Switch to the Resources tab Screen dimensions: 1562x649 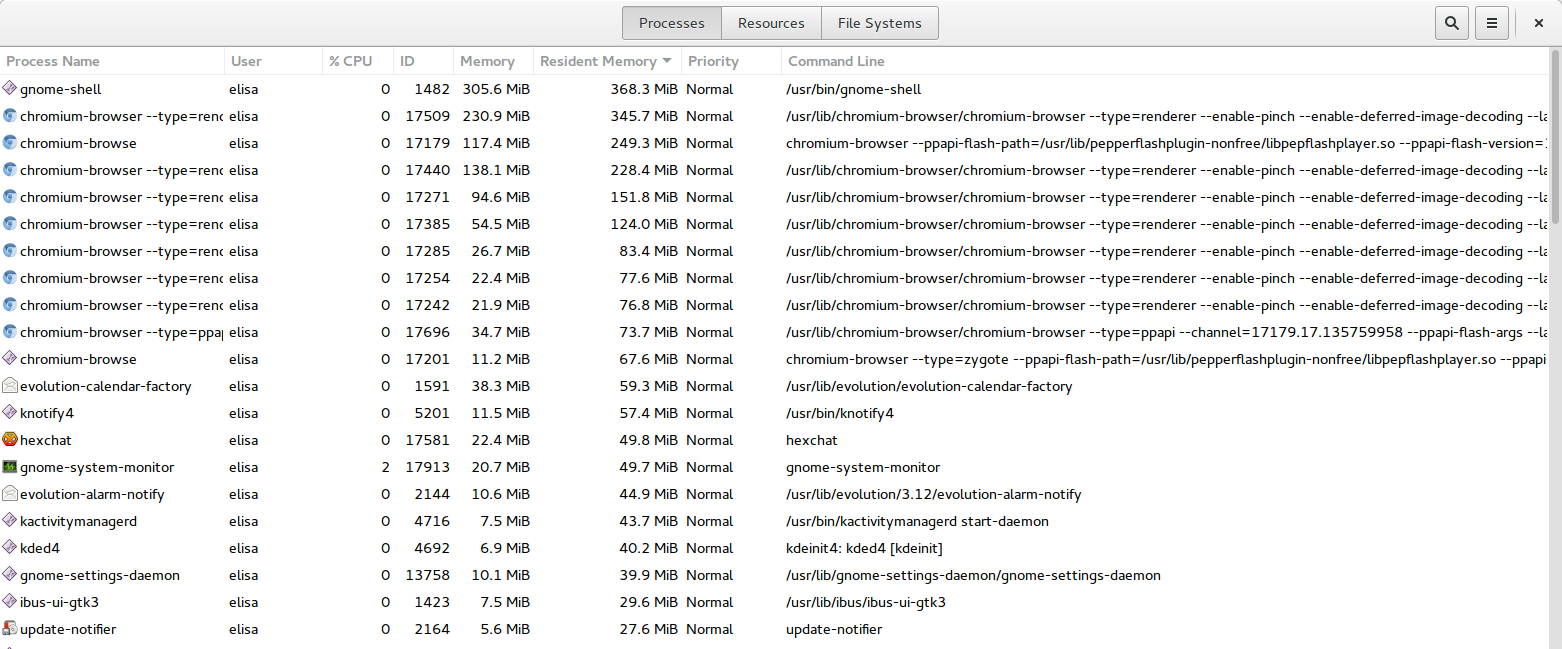(771, 23)
